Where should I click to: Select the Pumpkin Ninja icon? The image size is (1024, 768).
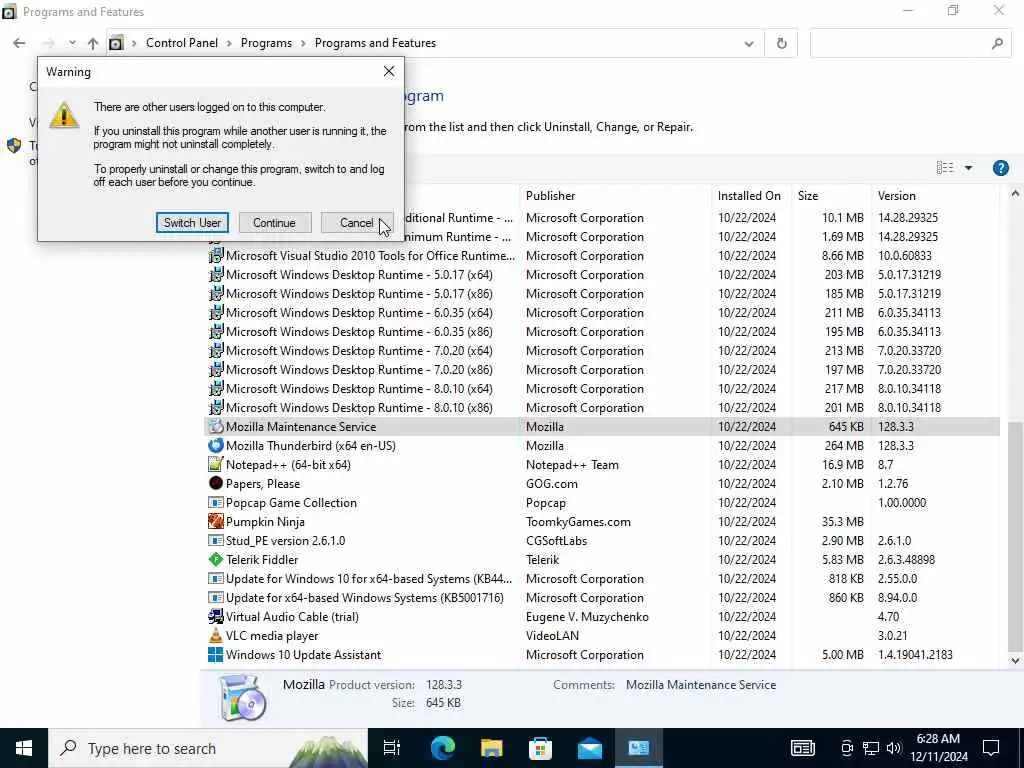(x=216, y=522)
